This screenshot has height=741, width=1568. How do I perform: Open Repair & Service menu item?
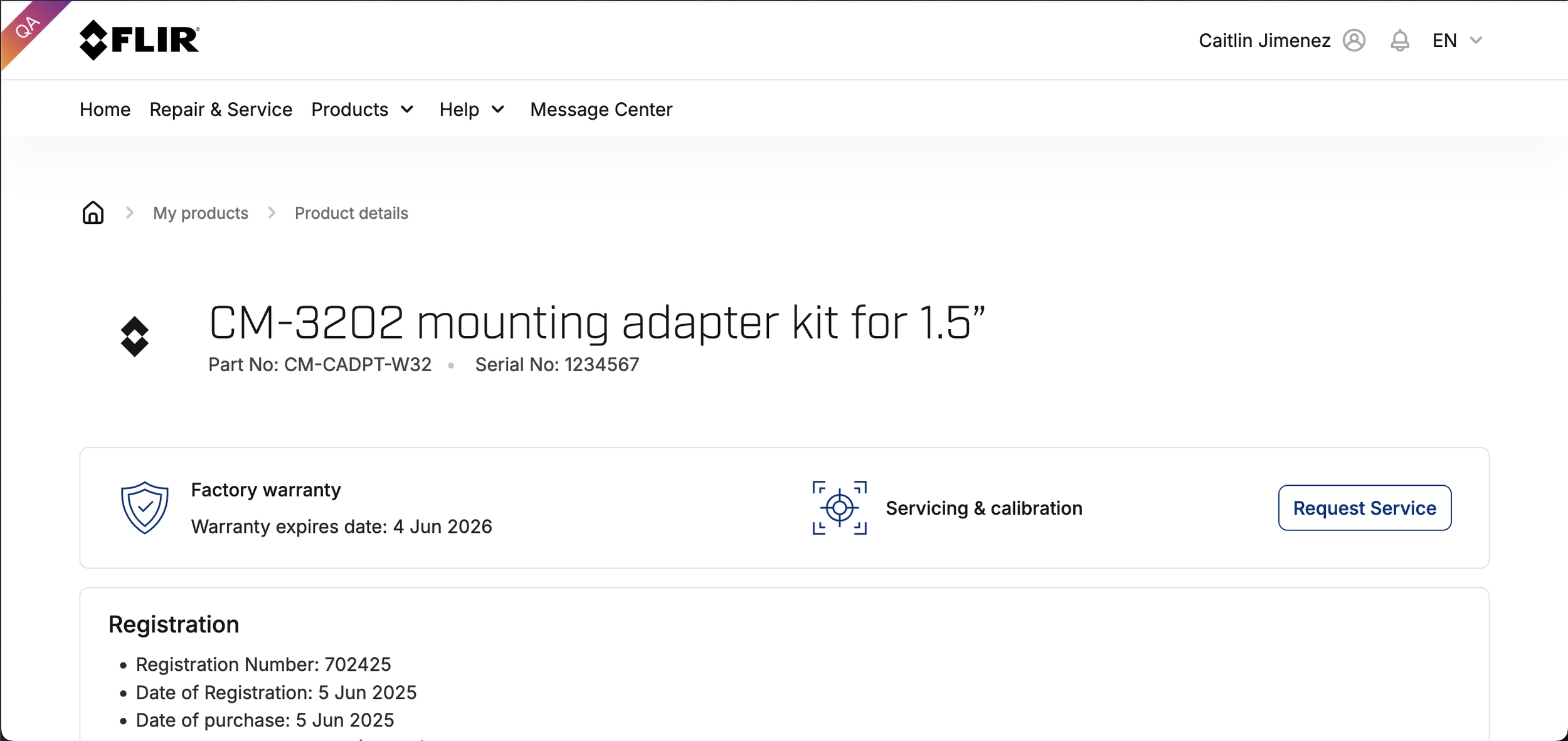point(221,110)
